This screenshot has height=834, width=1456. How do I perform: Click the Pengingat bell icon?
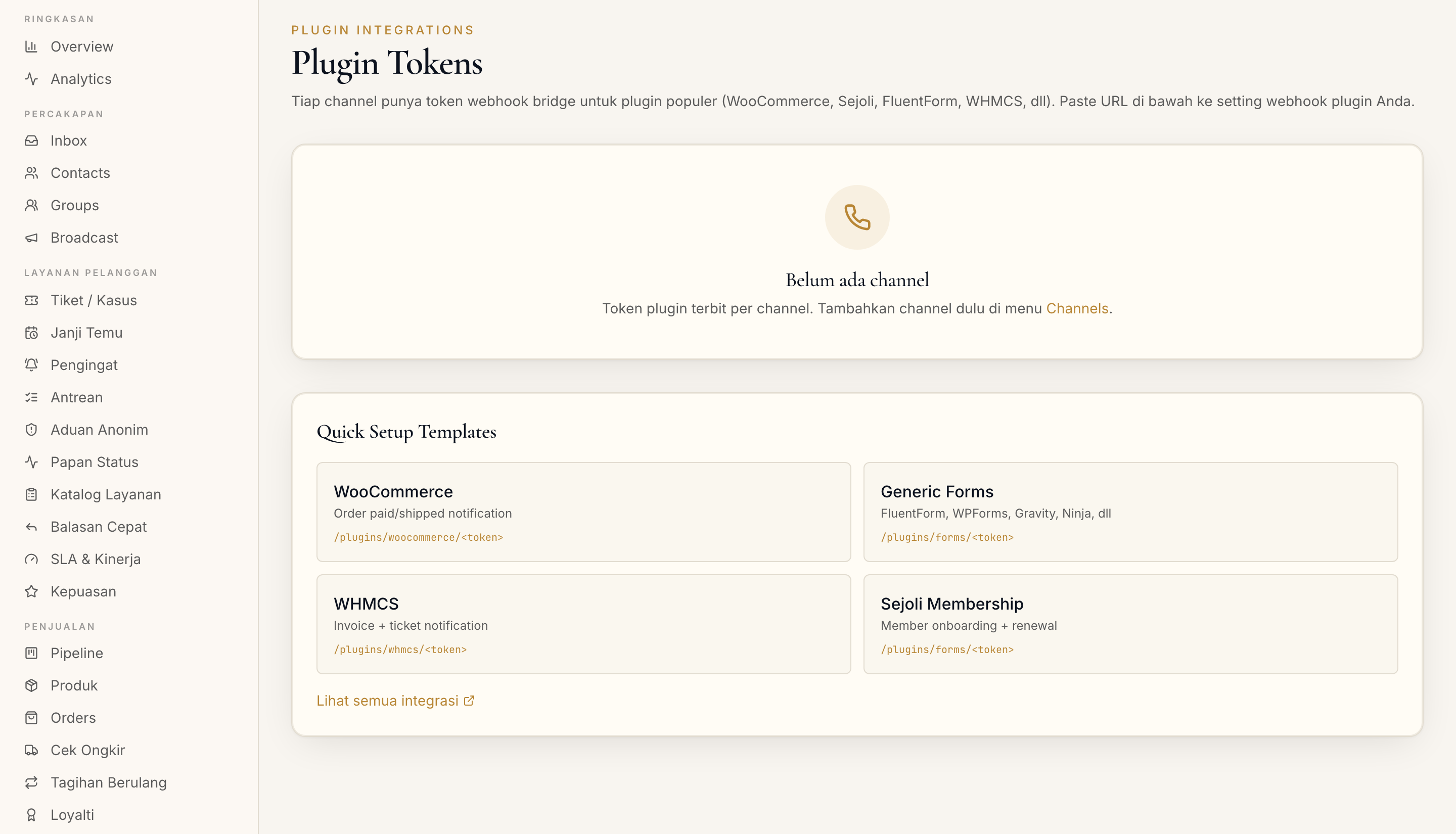click(31, 365)
